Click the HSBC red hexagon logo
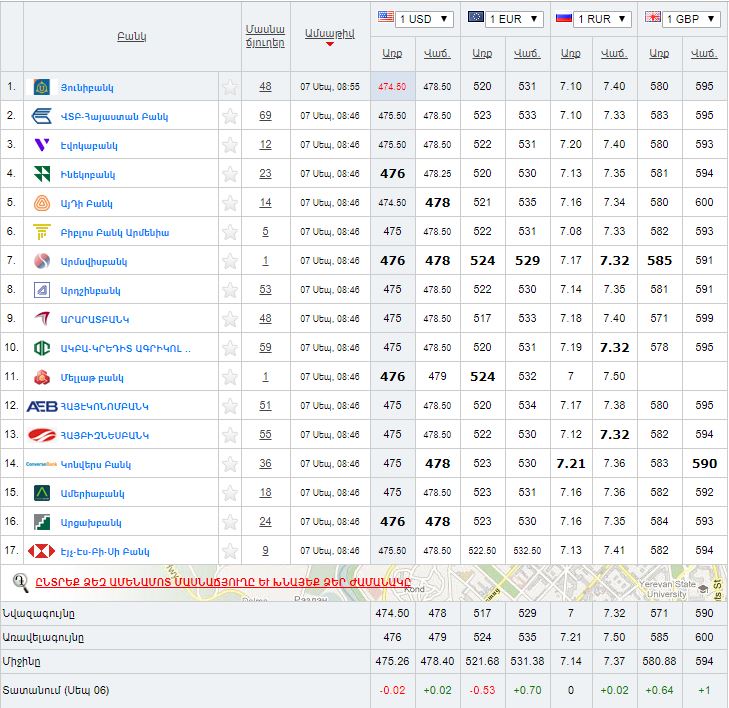Viewport: 729px width, 708px height. tap(42, 551)
